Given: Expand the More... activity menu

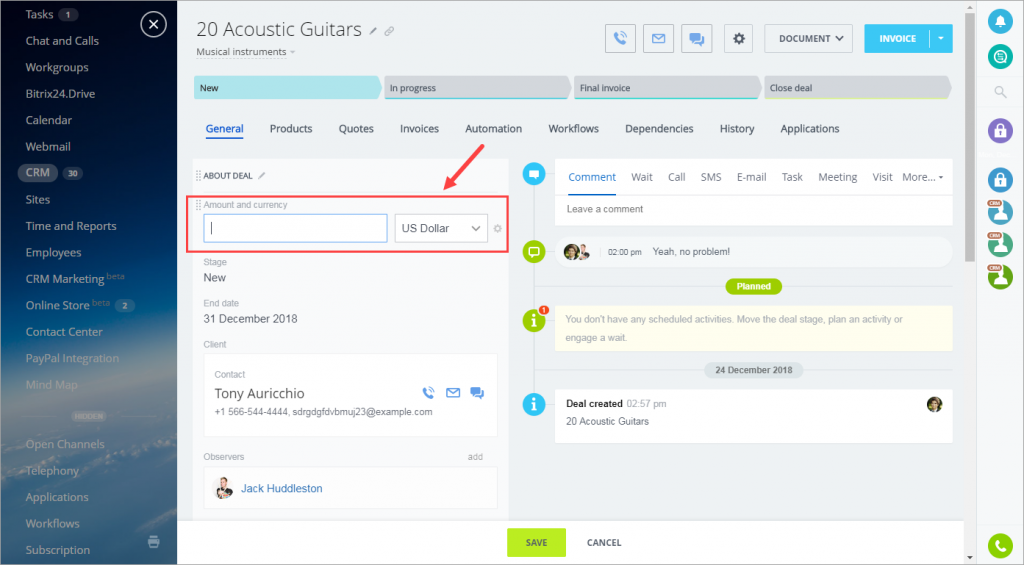Looking at the screenshot, I should pyautogui.click(x=922, y=177).
